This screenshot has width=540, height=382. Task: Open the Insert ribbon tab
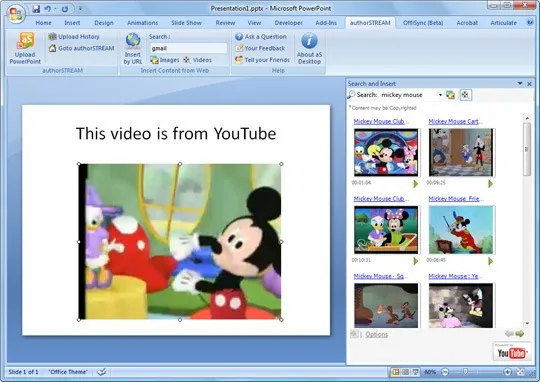[x=72, y=23]
